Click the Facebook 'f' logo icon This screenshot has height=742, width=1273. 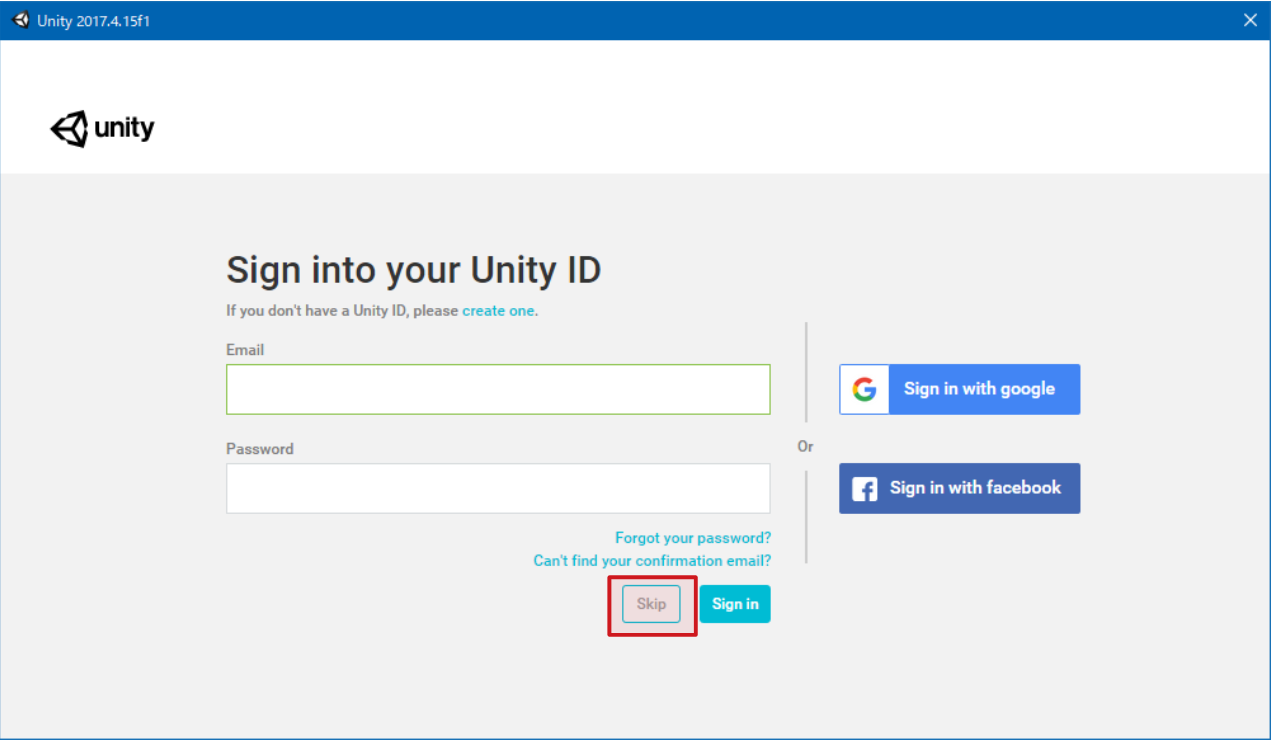[864, 489]
